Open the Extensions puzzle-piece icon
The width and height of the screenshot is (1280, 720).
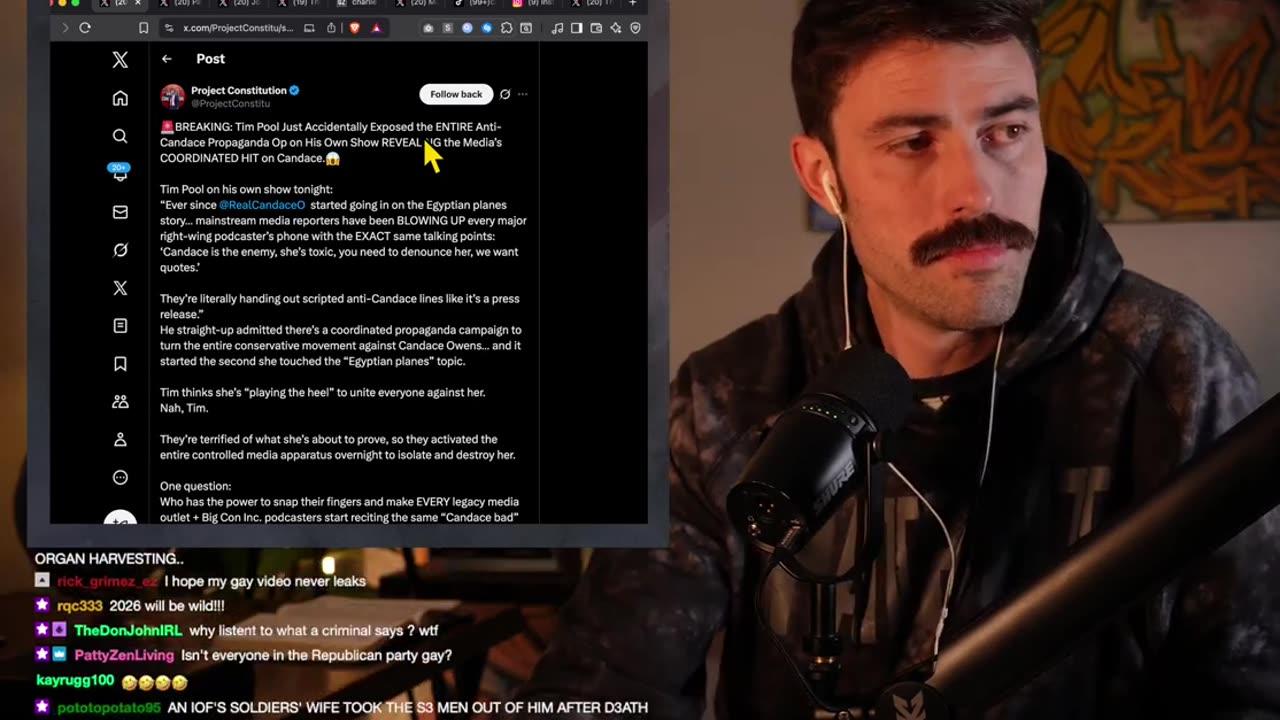point(507,28)
